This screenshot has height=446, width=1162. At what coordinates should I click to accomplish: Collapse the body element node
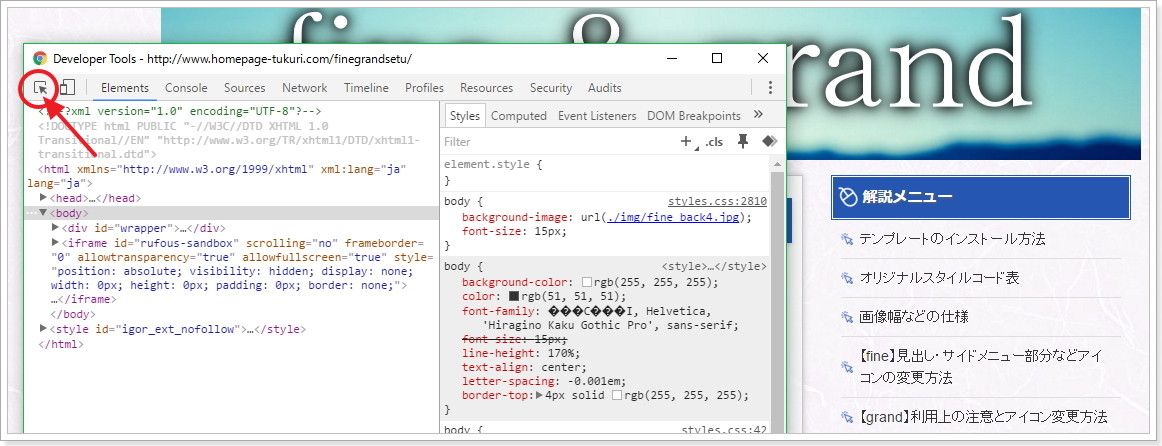pos(44,213)
